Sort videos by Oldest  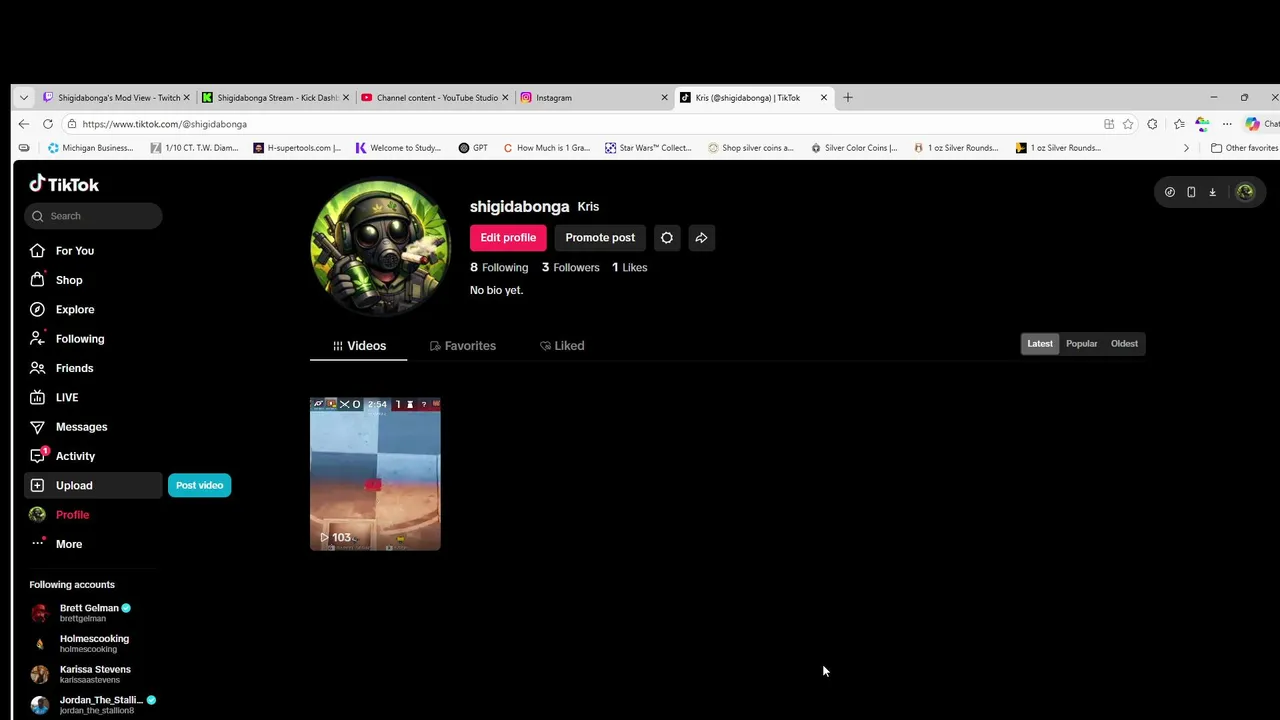pos(1124,344)
